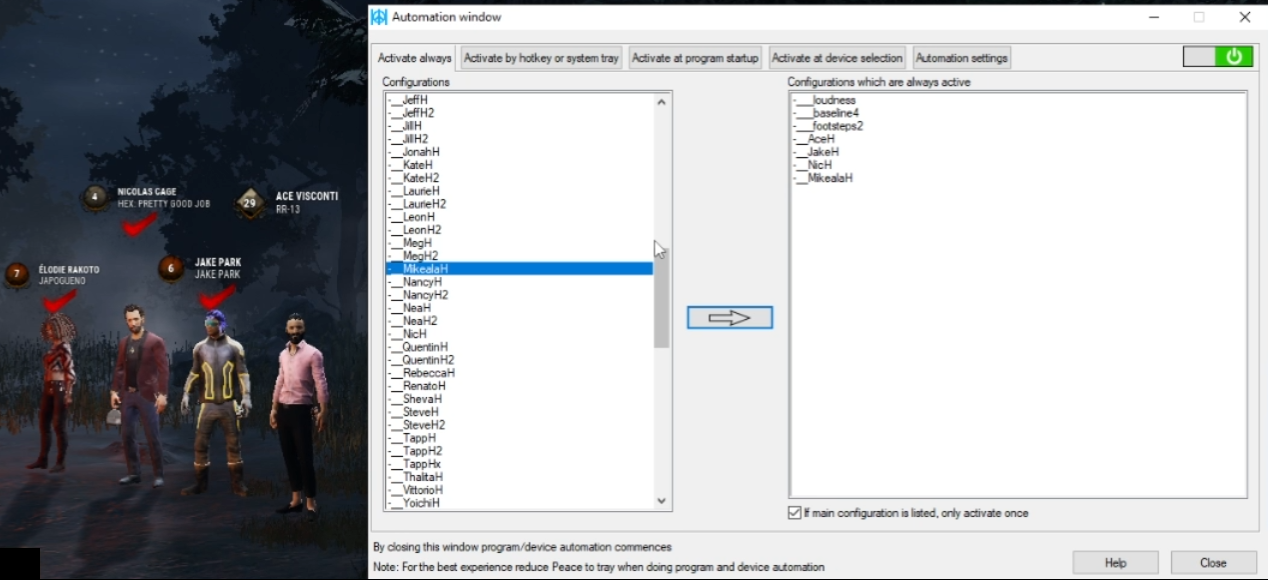Click the Close button at bottom

pos(1213,563)
